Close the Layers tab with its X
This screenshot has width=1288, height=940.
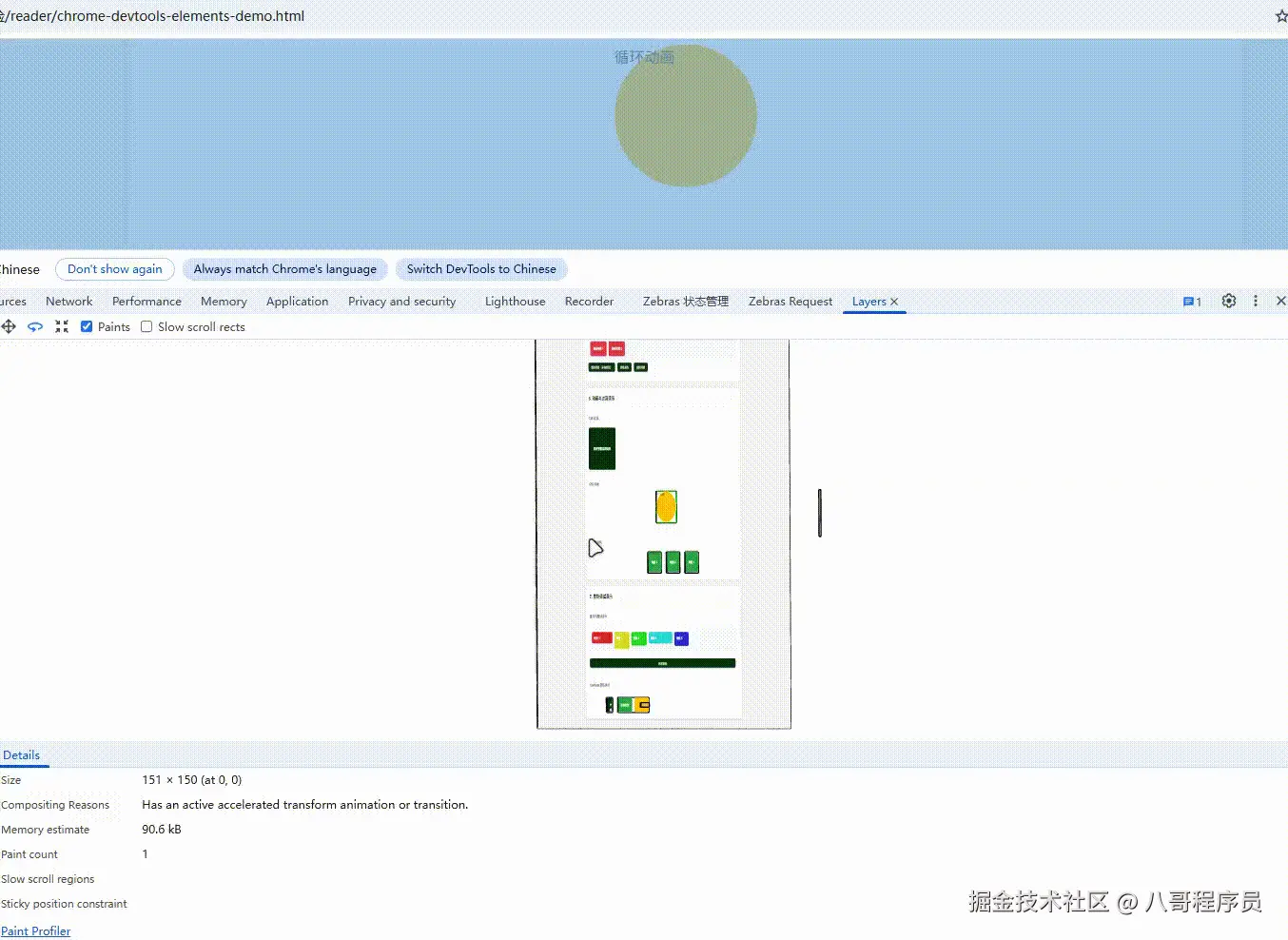tap(894, 302)
